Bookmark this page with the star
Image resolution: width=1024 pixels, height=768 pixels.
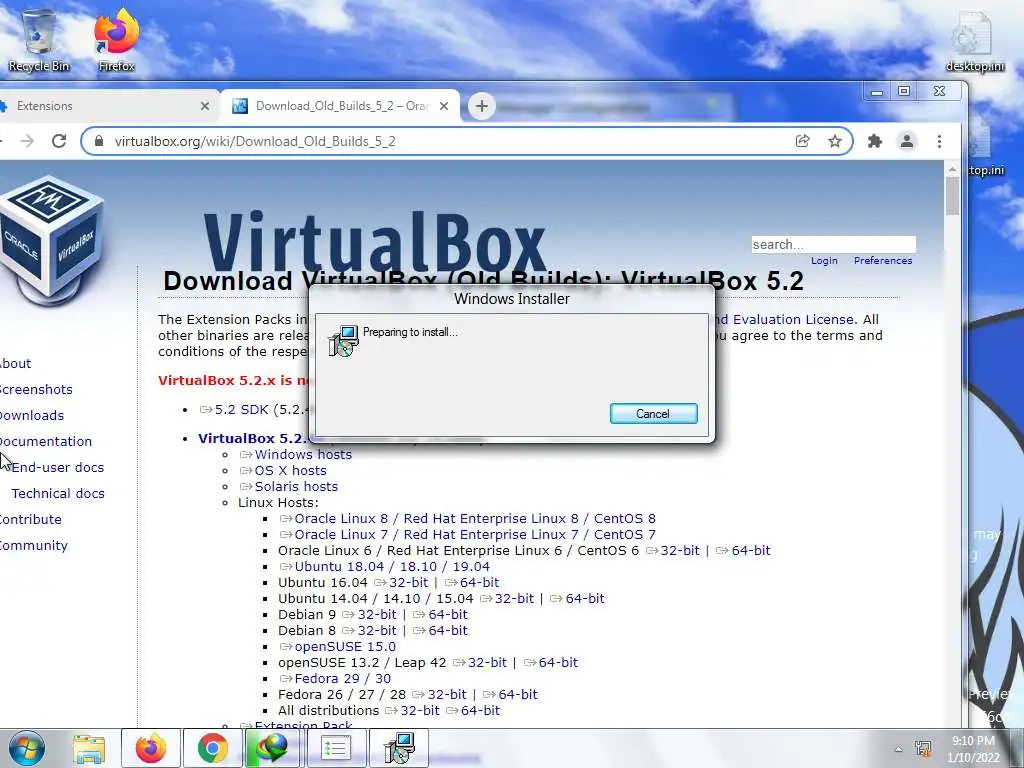click(835, 141)
